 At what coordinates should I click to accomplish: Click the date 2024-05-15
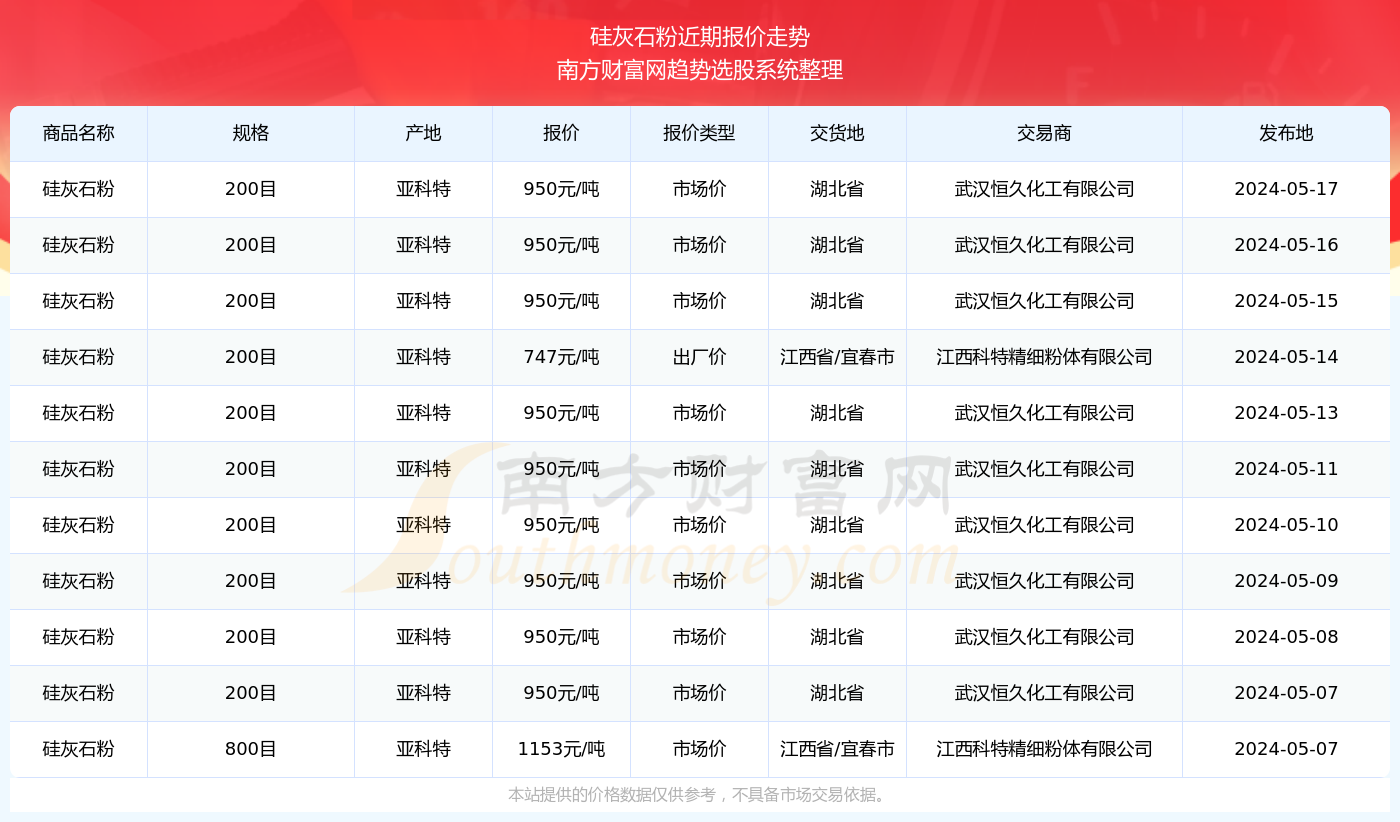click(x=1286, y=301)
